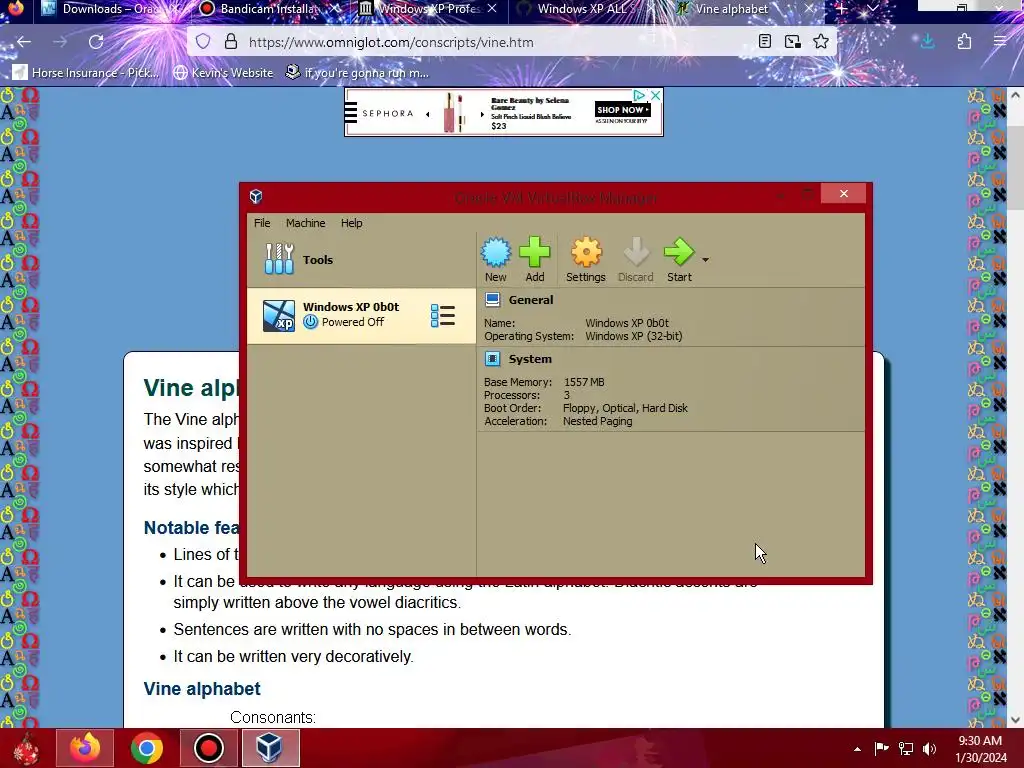Click the network tray icon
1024x768 pixels.
pyautogui.click(x=906, y=748)
